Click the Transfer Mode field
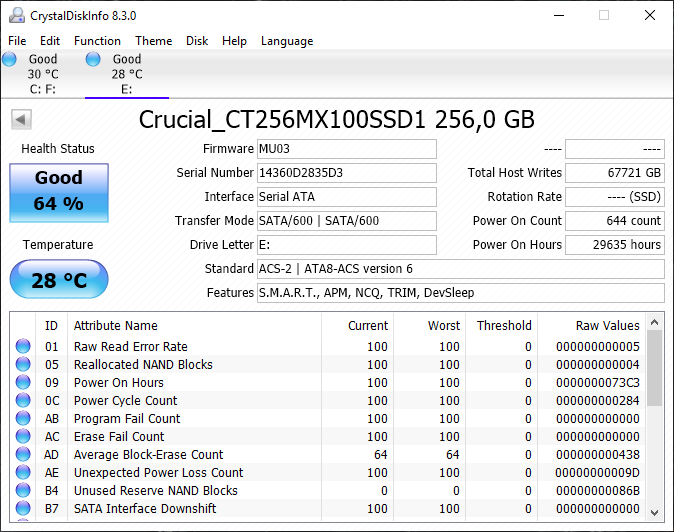The image size is (674, 532). tap(347, 221)
